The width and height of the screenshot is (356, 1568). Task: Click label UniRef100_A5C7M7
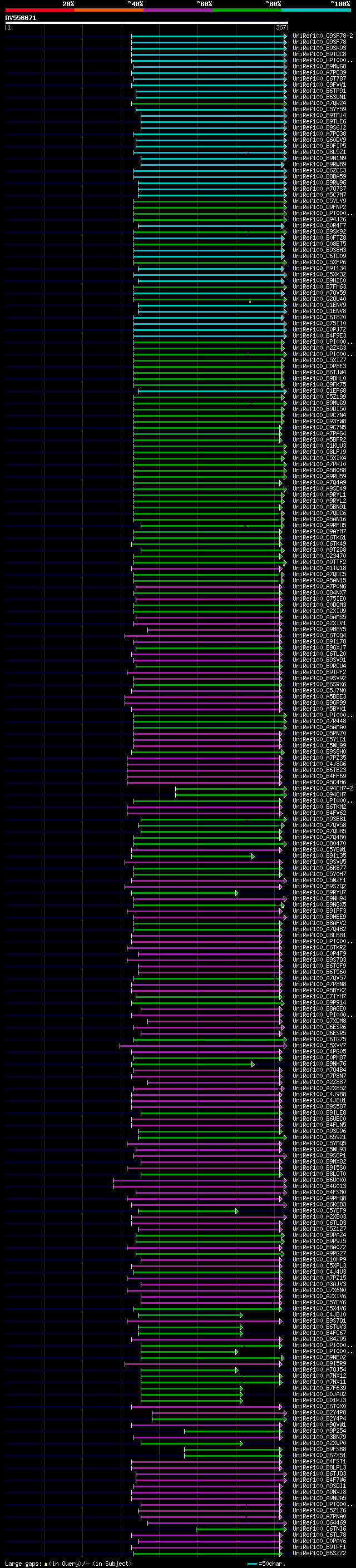(x=319, y=195)
